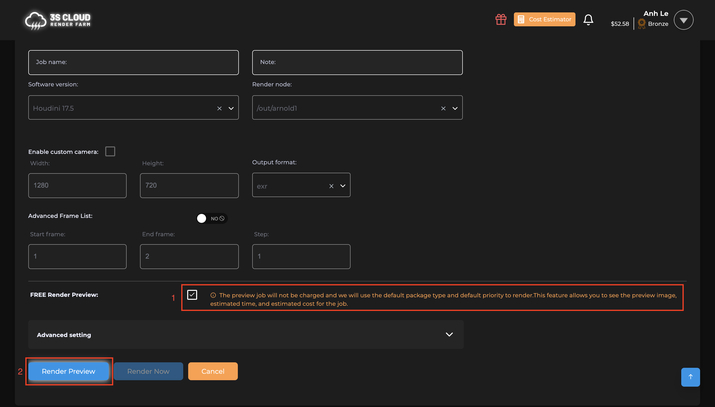Click the Render Now button
The height and width of the screenshot is (407, 715).
148,371
